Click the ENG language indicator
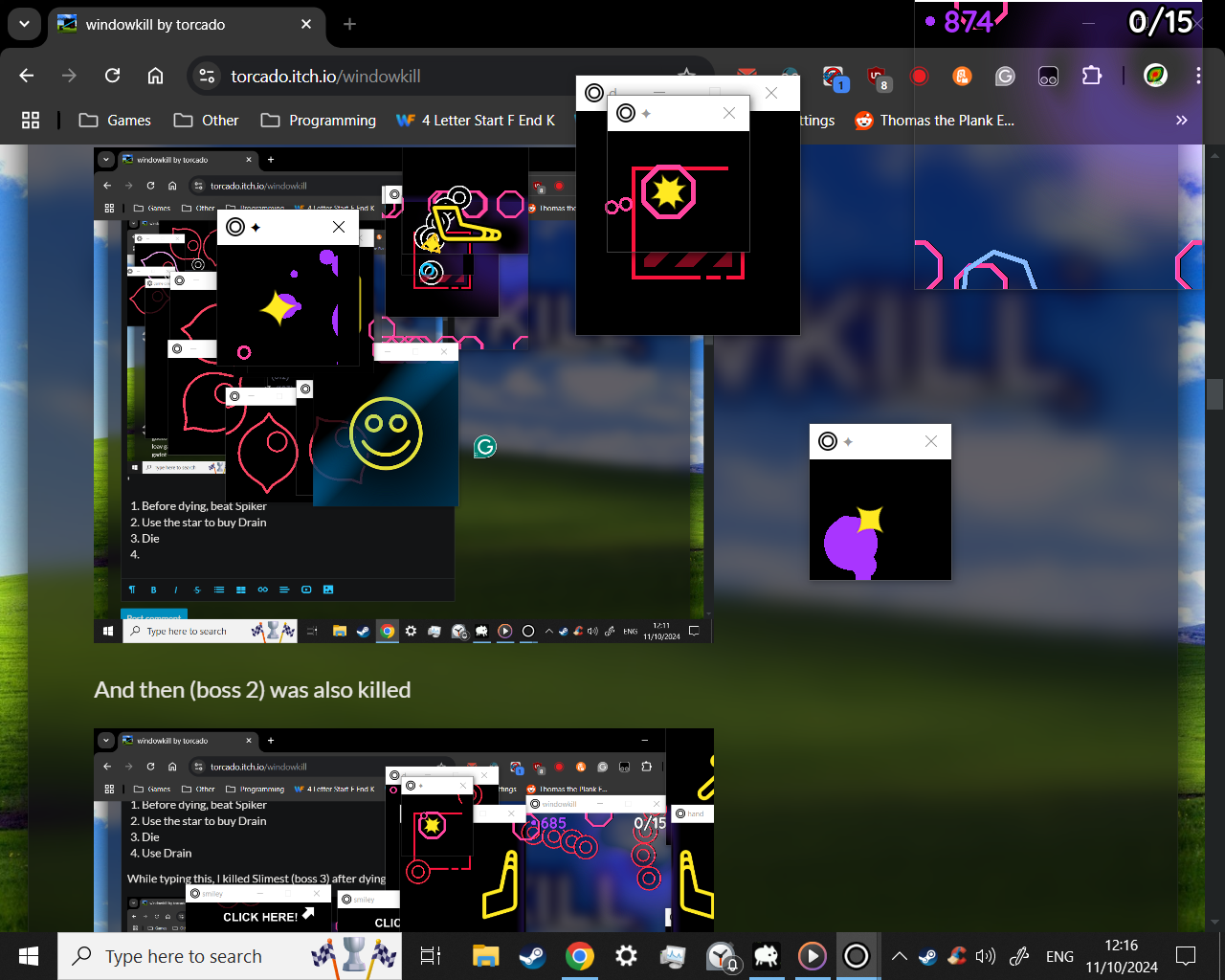Image resolution: width=1225 pixels, height=980 pixels. coord(1059,956)
